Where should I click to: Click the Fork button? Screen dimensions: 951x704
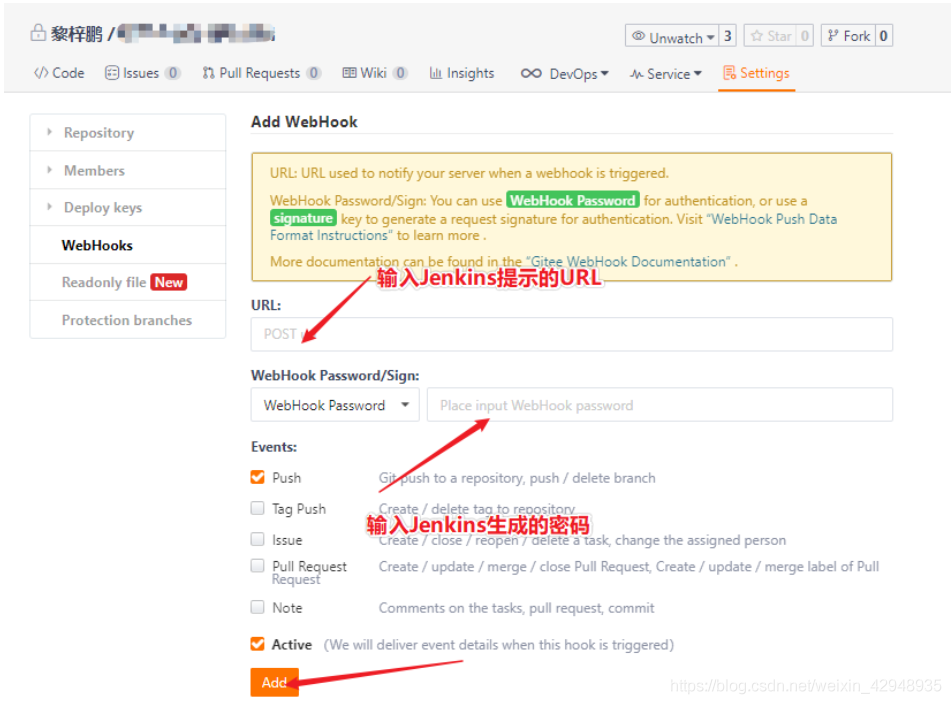point(849,36)
